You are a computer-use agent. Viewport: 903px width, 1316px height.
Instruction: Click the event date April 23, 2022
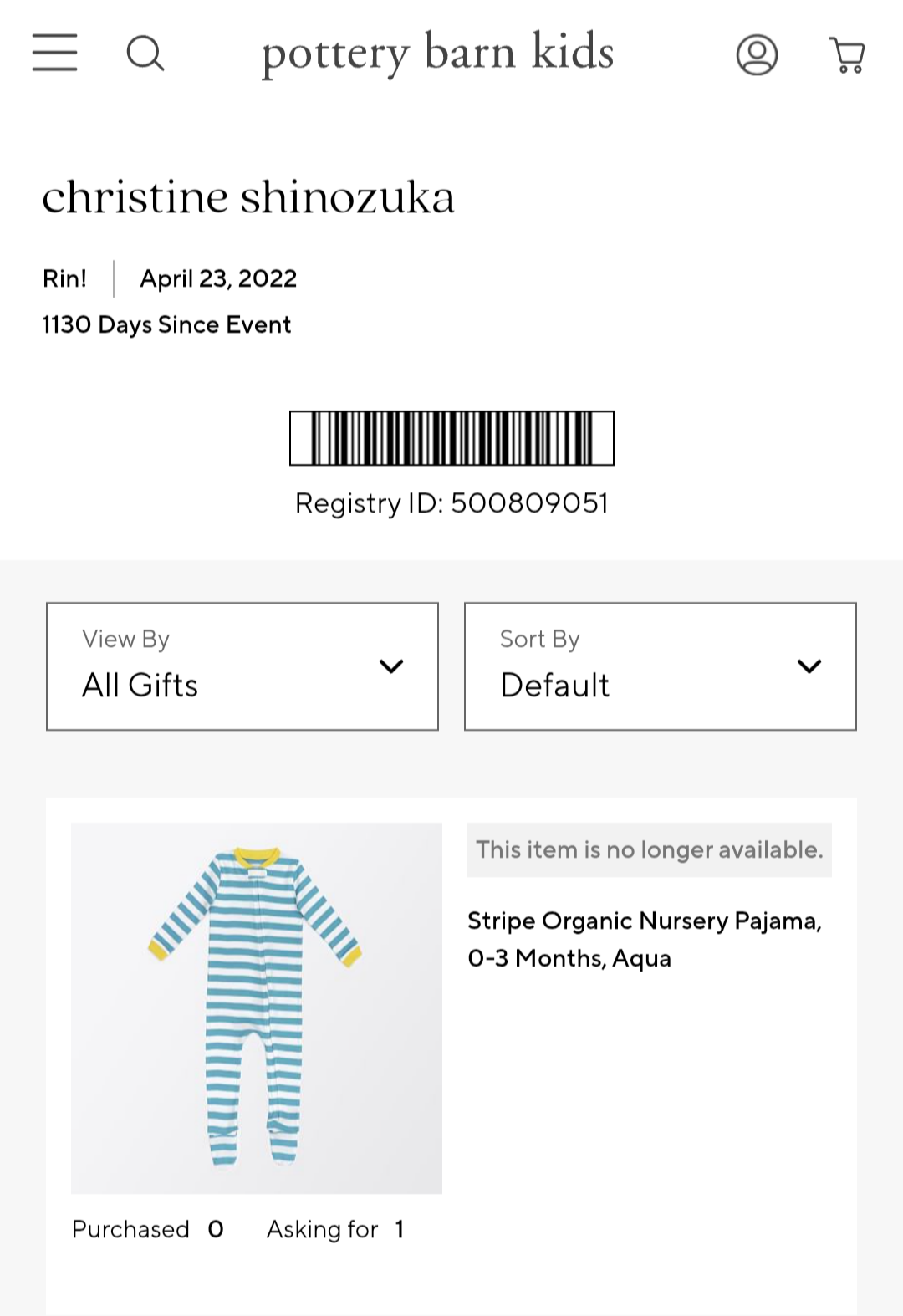pos(218,278)
